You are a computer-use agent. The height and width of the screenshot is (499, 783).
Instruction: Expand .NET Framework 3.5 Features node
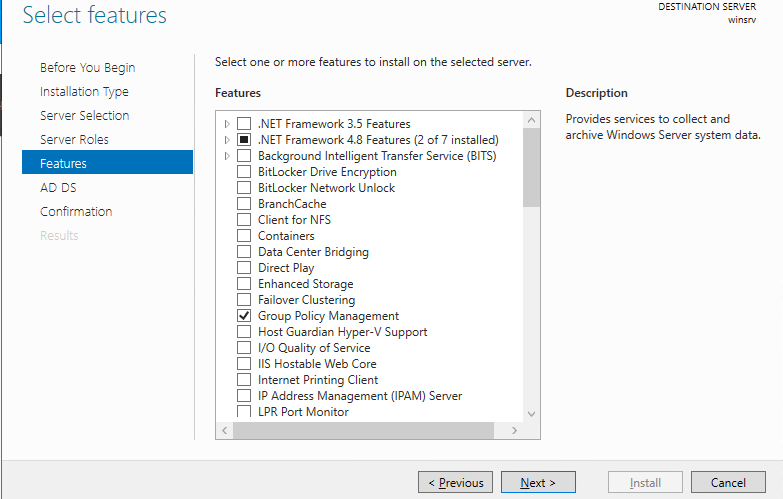coord(228,124)
